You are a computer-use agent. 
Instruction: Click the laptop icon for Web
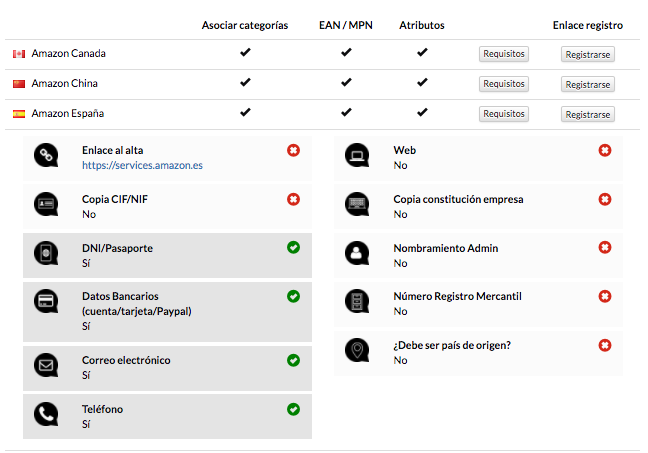click(357, 155)
